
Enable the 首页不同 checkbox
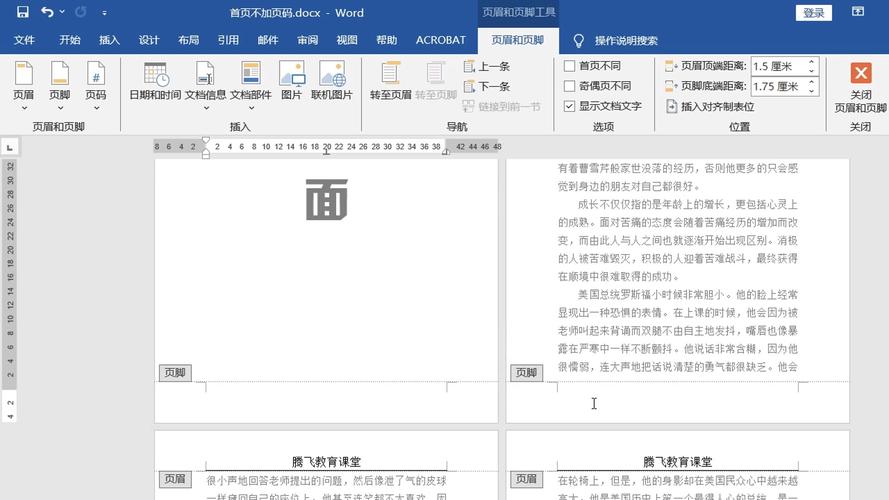point(569,66)
